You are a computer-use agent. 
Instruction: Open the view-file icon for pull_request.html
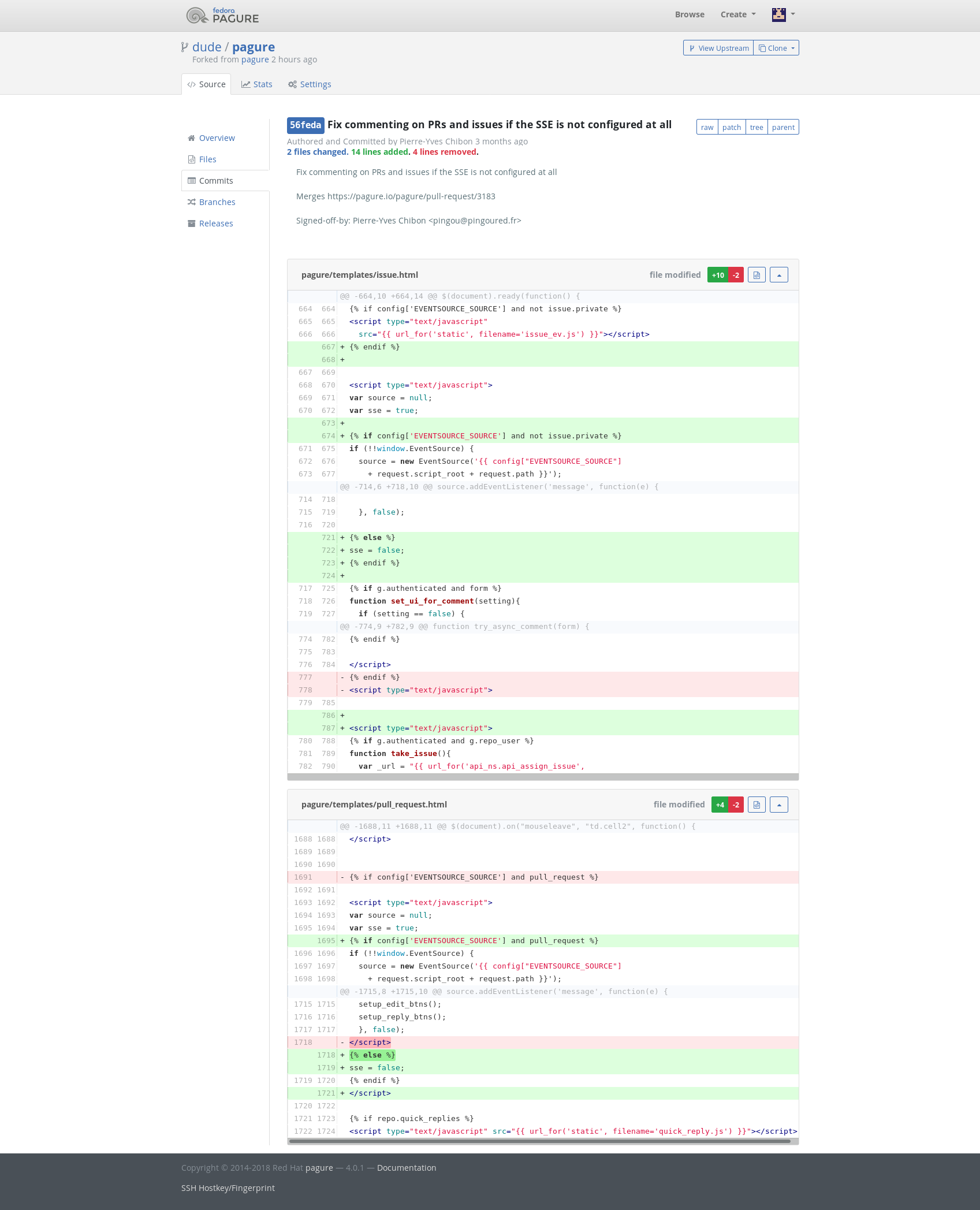(757, 805)
